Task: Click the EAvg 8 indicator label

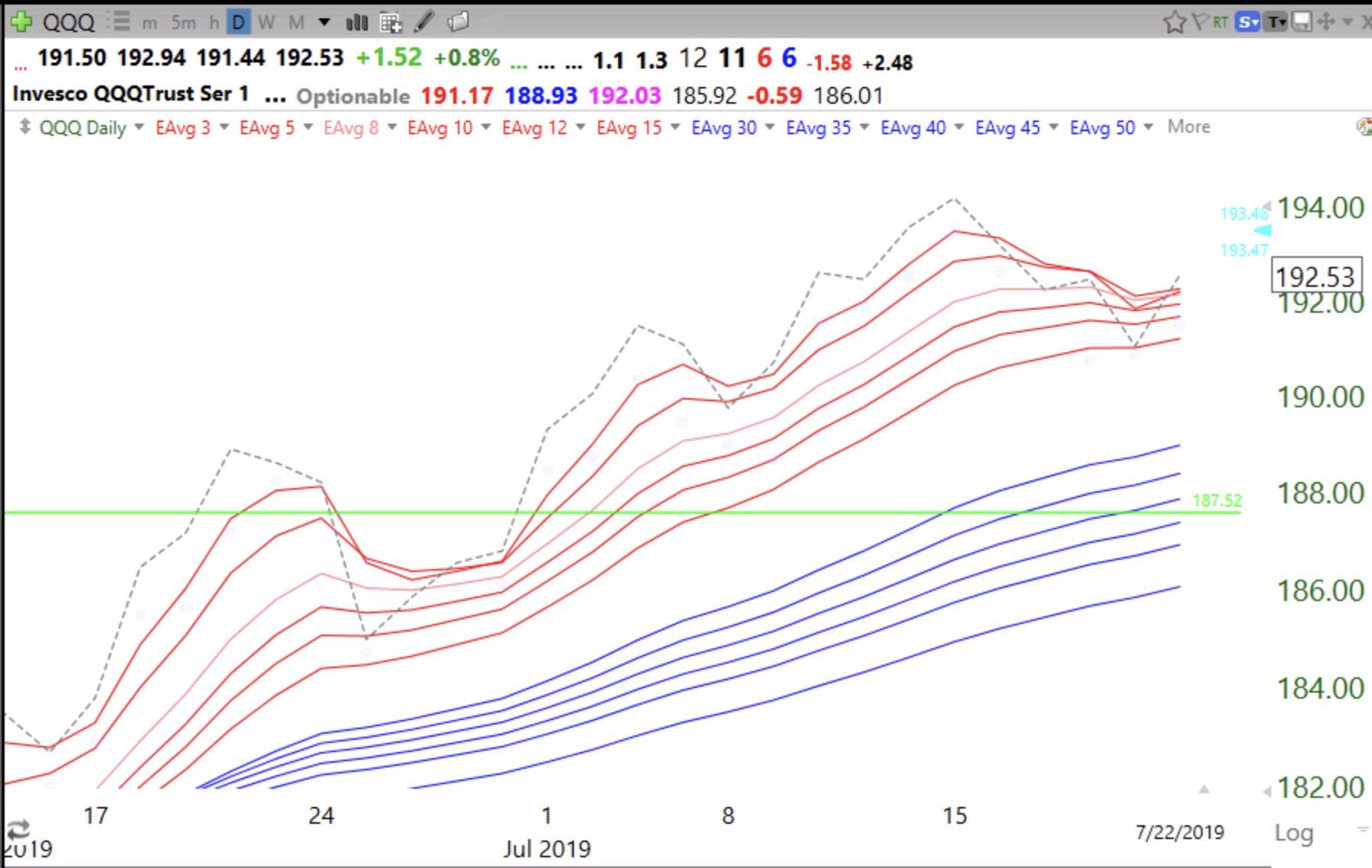Action: (x=351, y=127)
